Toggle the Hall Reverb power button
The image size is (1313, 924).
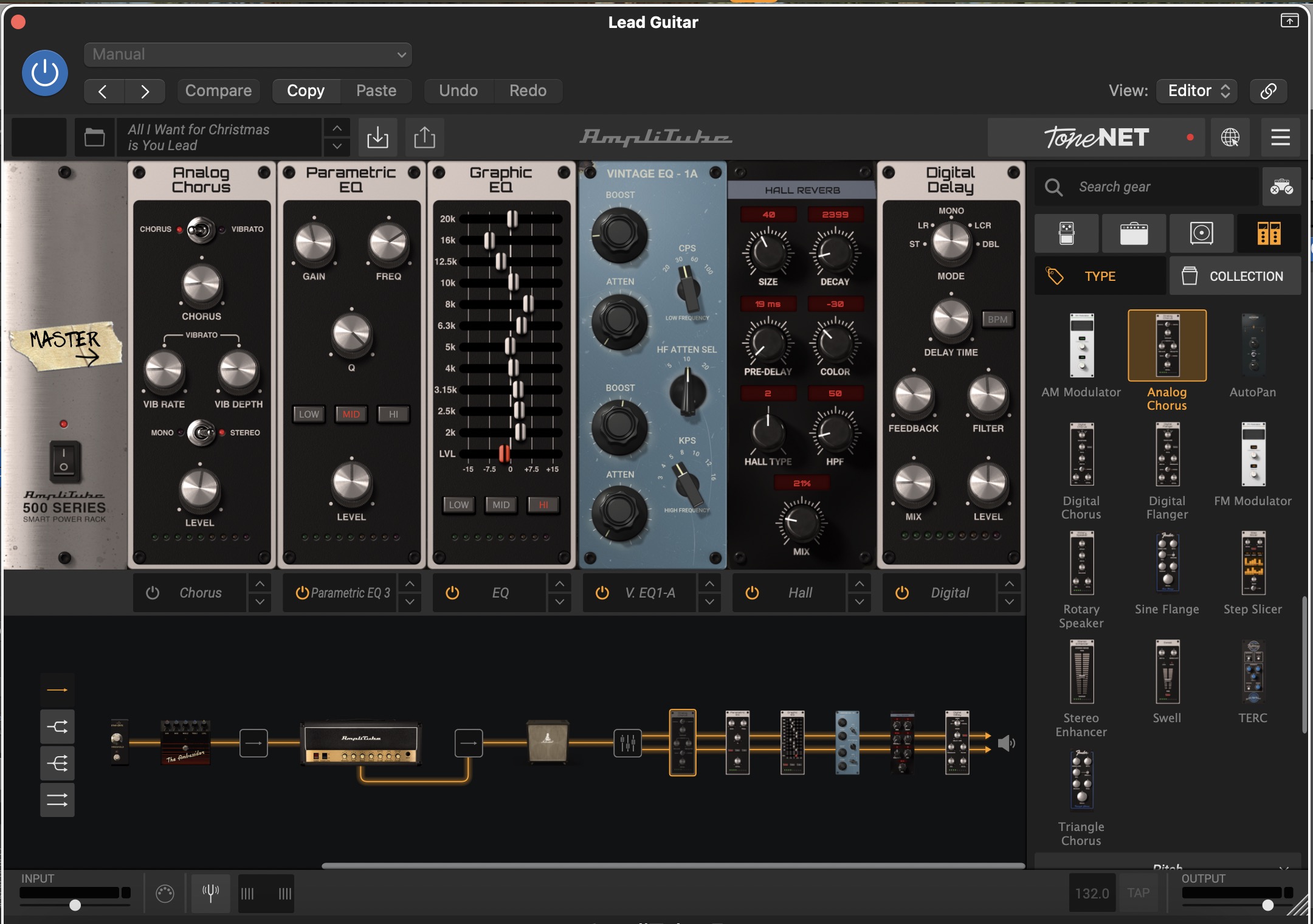coord(751,592)
